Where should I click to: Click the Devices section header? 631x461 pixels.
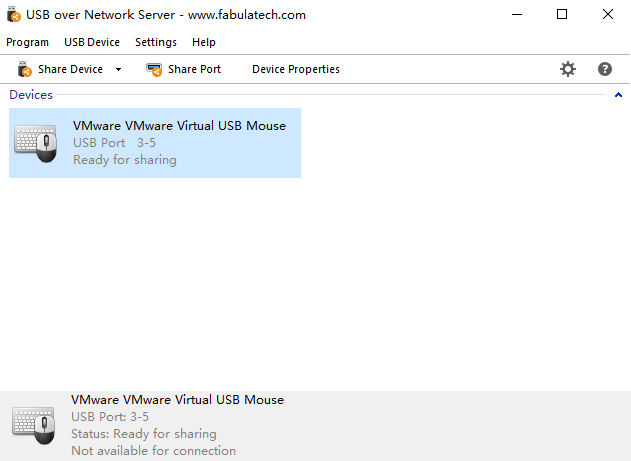click(31, 95)
